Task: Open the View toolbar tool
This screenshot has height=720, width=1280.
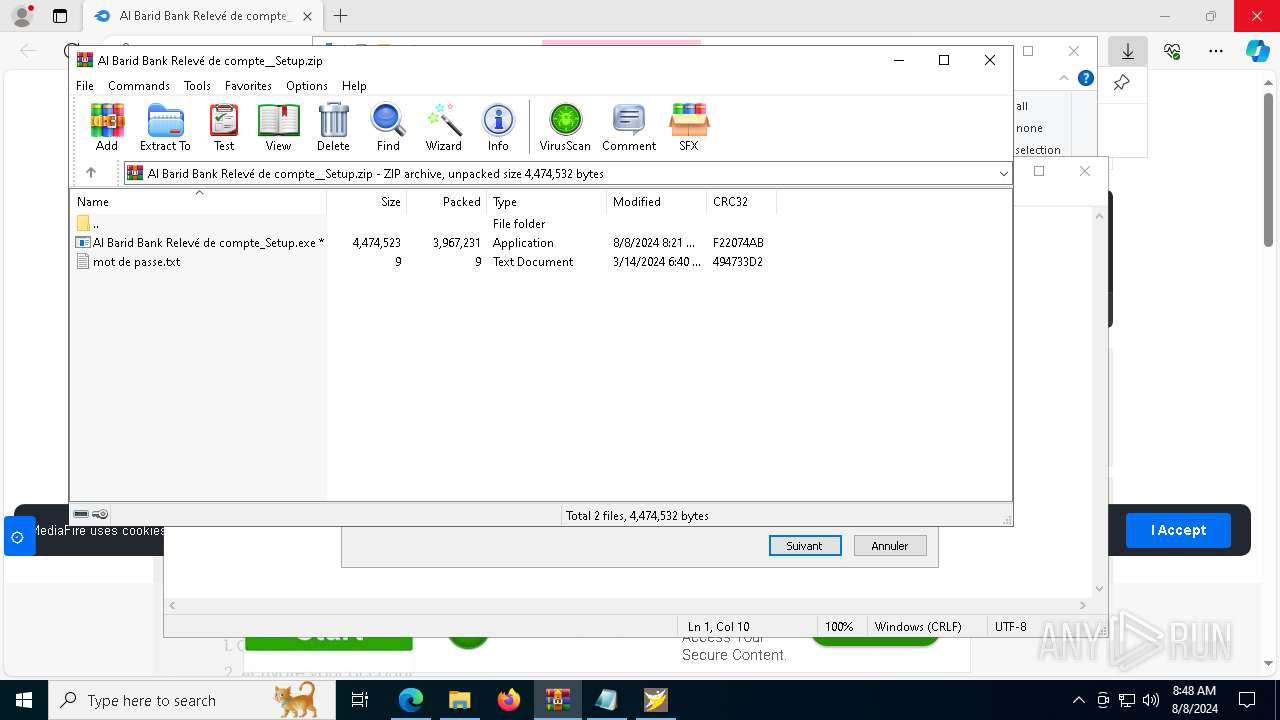Action: pos(278,126)
